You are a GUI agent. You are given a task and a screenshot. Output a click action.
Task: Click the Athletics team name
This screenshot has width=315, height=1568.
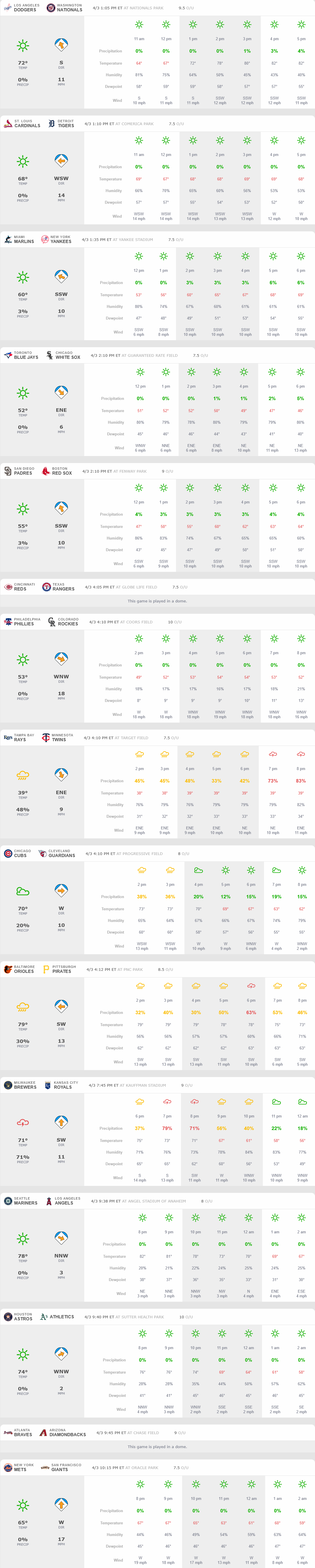[x=61, y=1317]
